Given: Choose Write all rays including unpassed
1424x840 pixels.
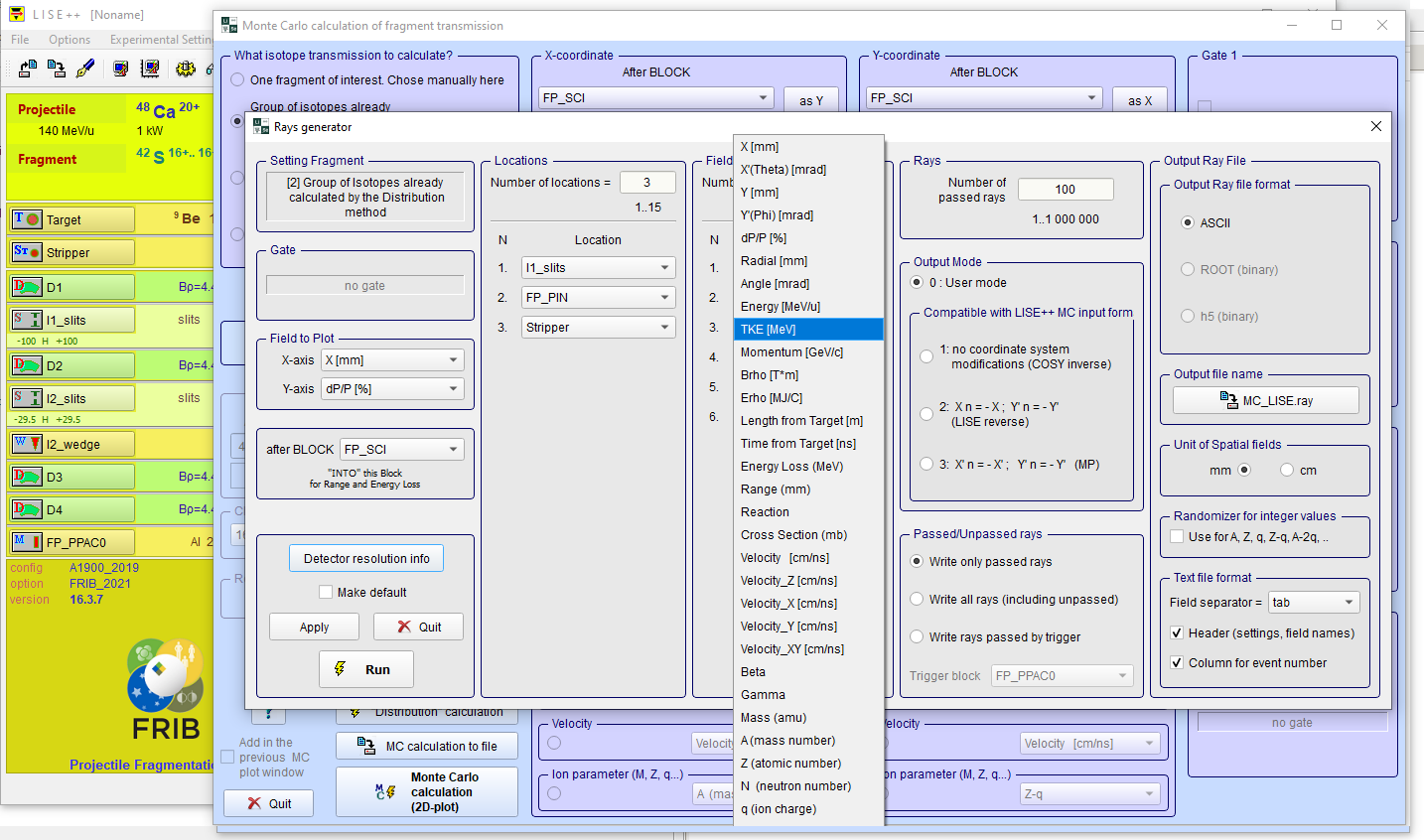Looking at the screenshot, I should (918, 600).
